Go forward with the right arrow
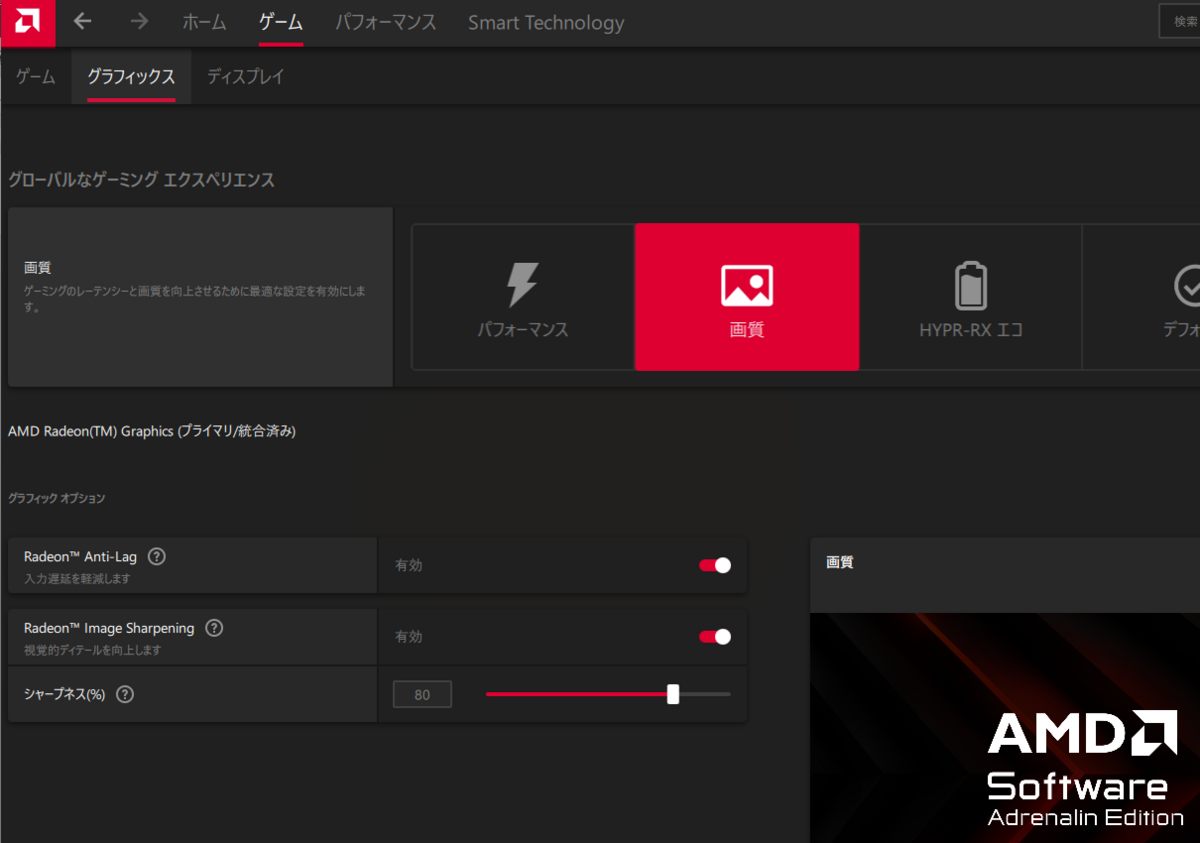1200x843 pixels. click(139, 21)
